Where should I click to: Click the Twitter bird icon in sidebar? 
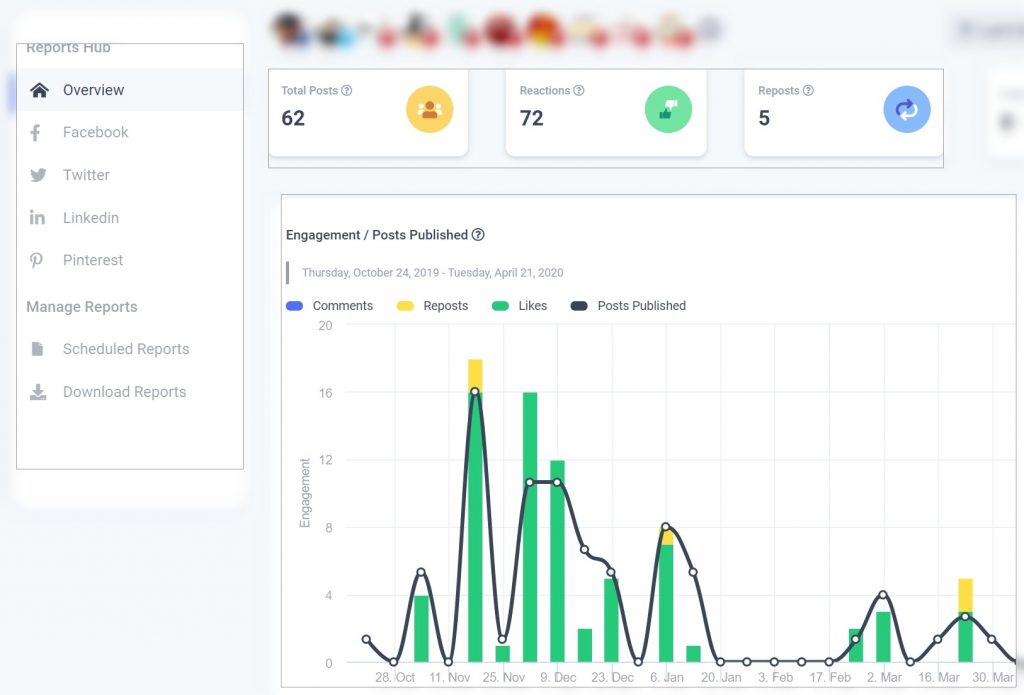pyautogui.click(x=38, y=175)
